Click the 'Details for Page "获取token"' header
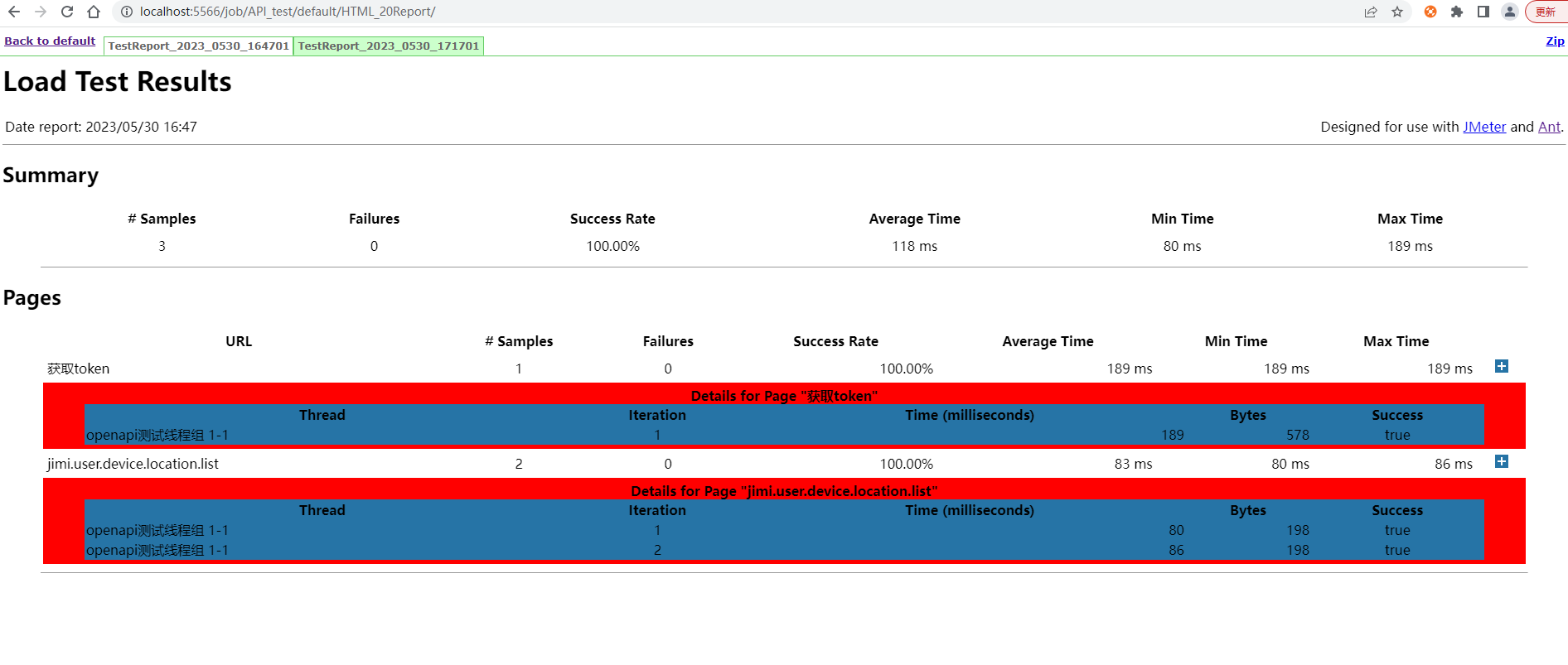This screenshot has width=1568, height=665. [784, 396]
